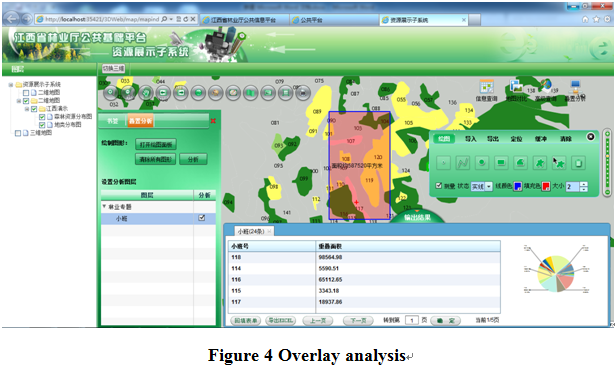Click the full-extent globe toolbar button
Screen dimensions: 615x366
tap(216, 93)
